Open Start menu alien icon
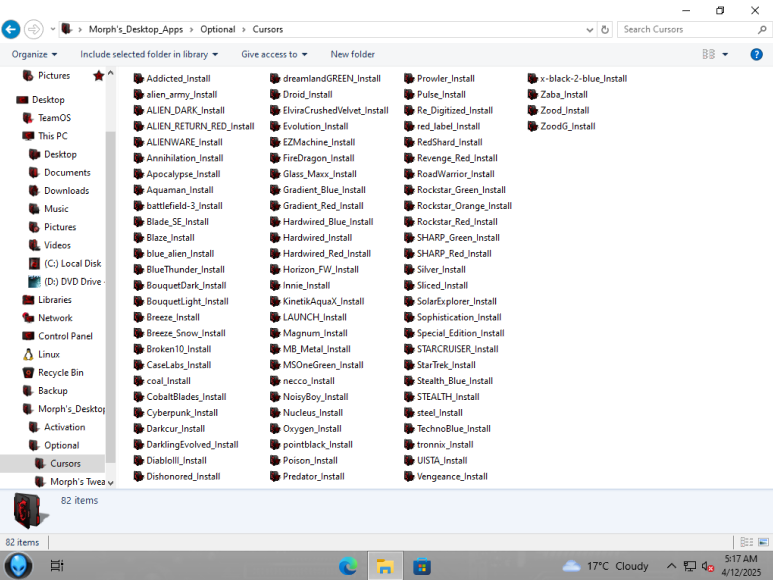 [18, 566]
